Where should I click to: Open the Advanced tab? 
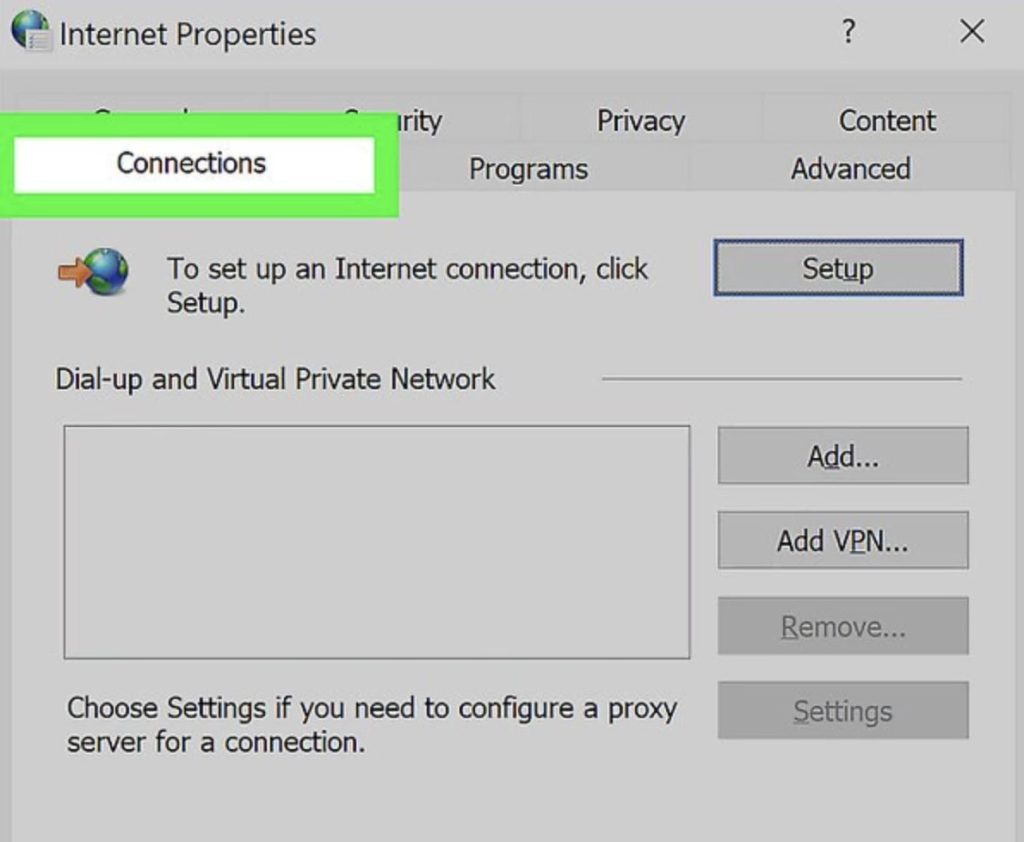850,169
